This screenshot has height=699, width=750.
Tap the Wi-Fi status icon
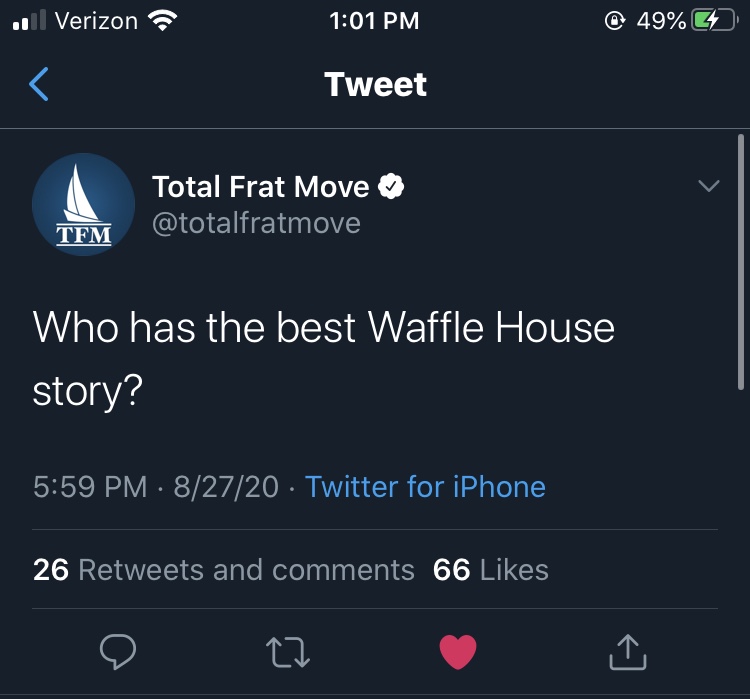[x=163, y=21]
